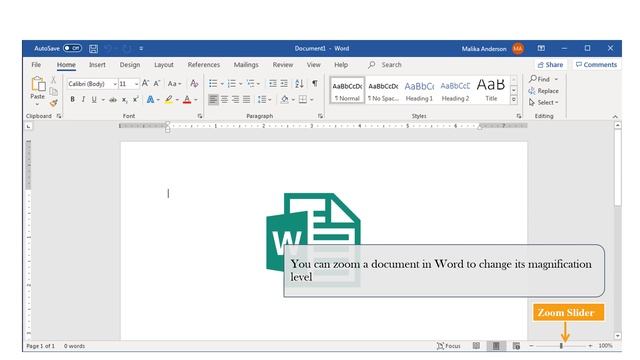Apply the Title style
640x360 pixels.
point(491,91)
